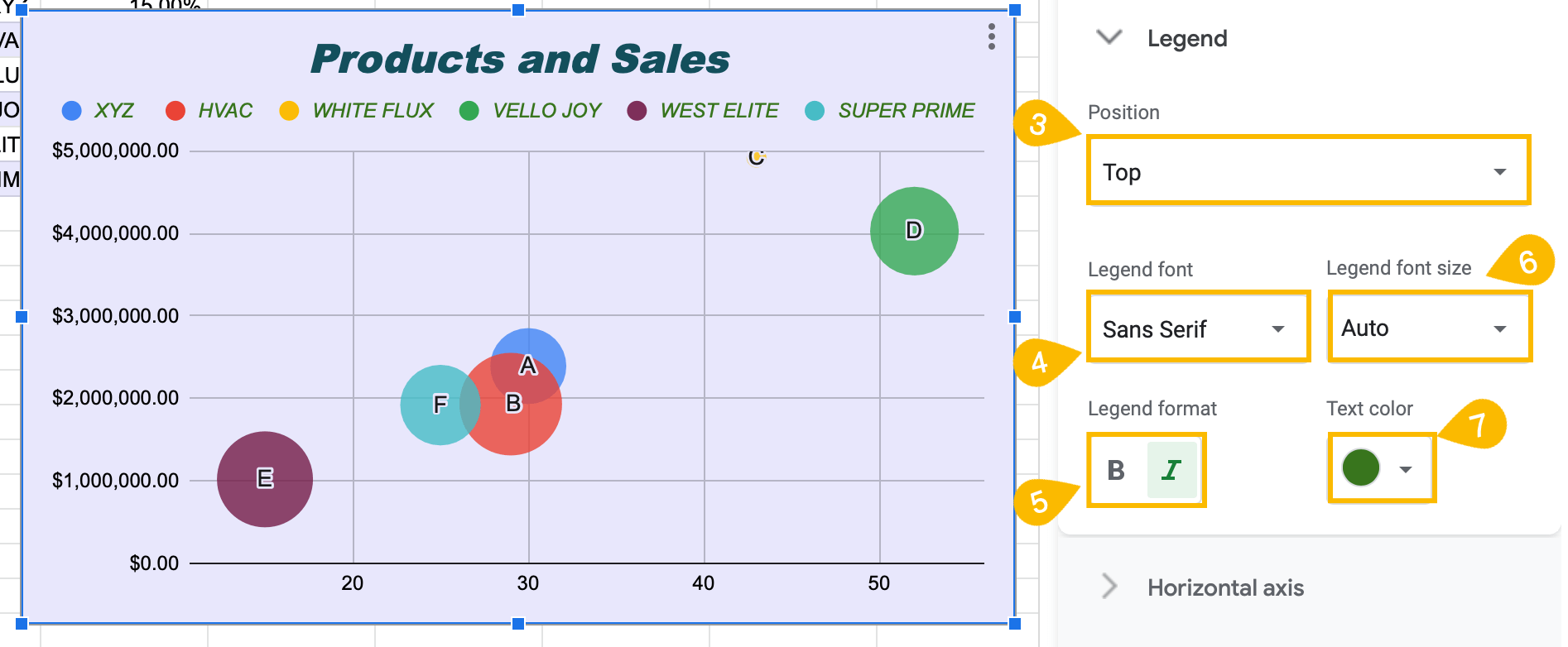Screen dimensions: 1568x647
Task: Click the XYZ legend color marker
Action: point(71,110)
